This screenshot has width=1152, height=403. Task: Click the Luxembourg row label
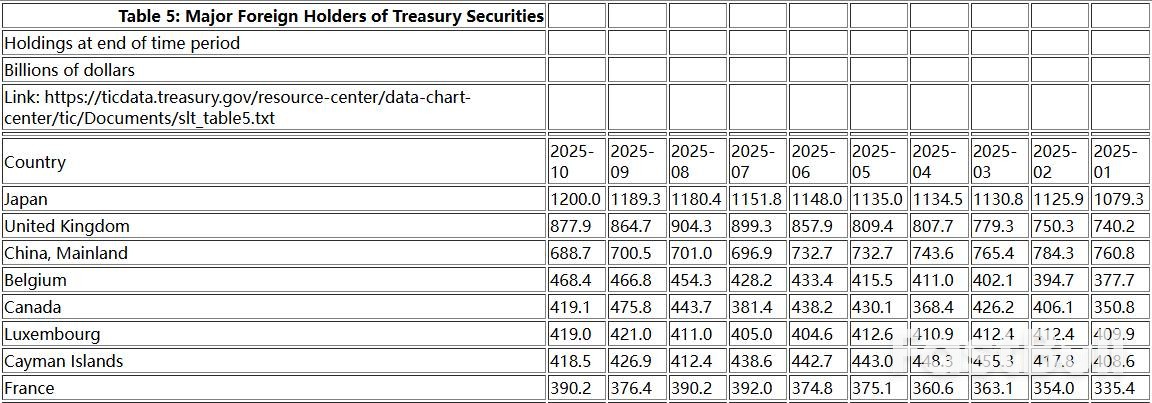52,334
